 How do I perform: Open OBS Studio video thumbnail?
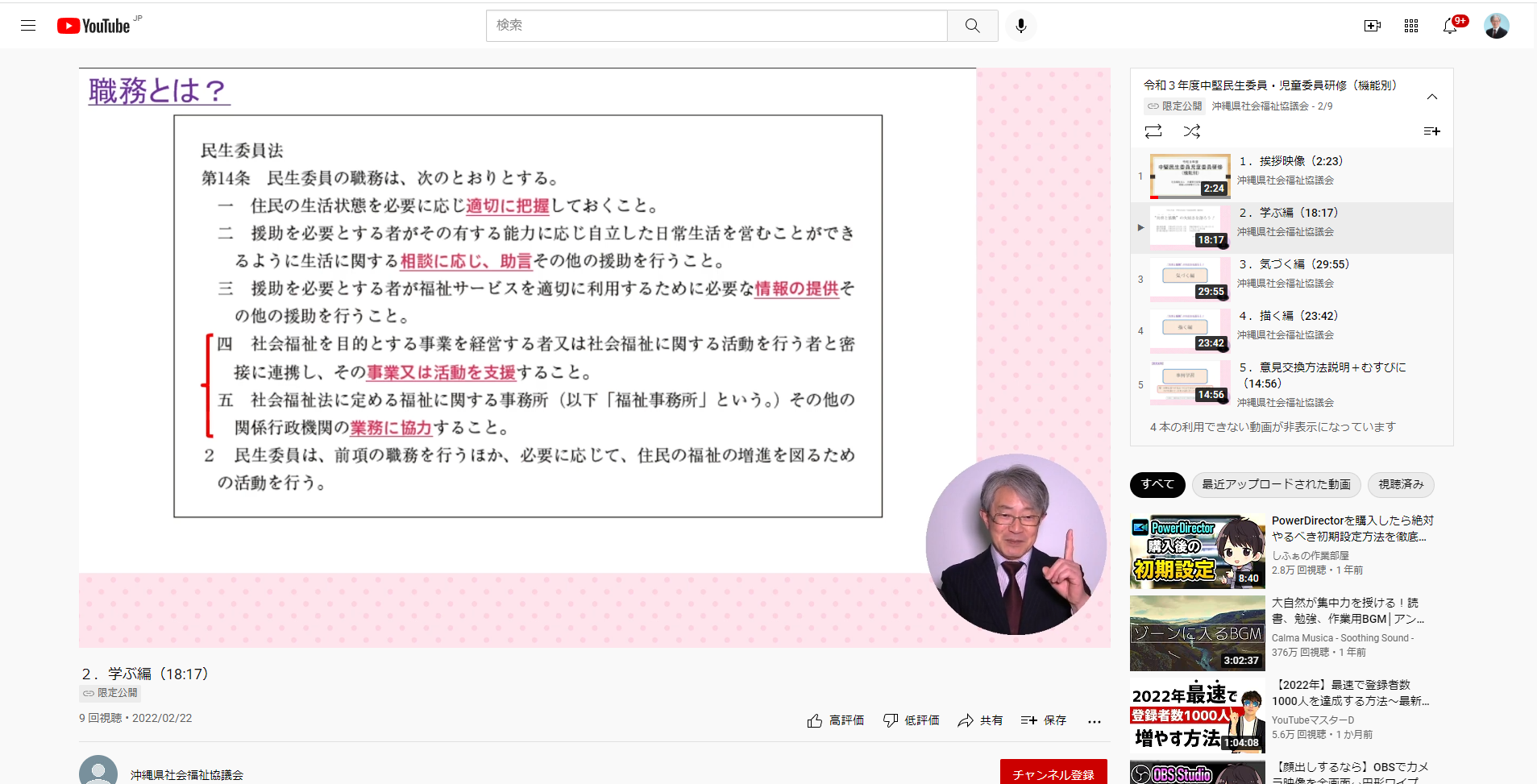(1197, 772)
